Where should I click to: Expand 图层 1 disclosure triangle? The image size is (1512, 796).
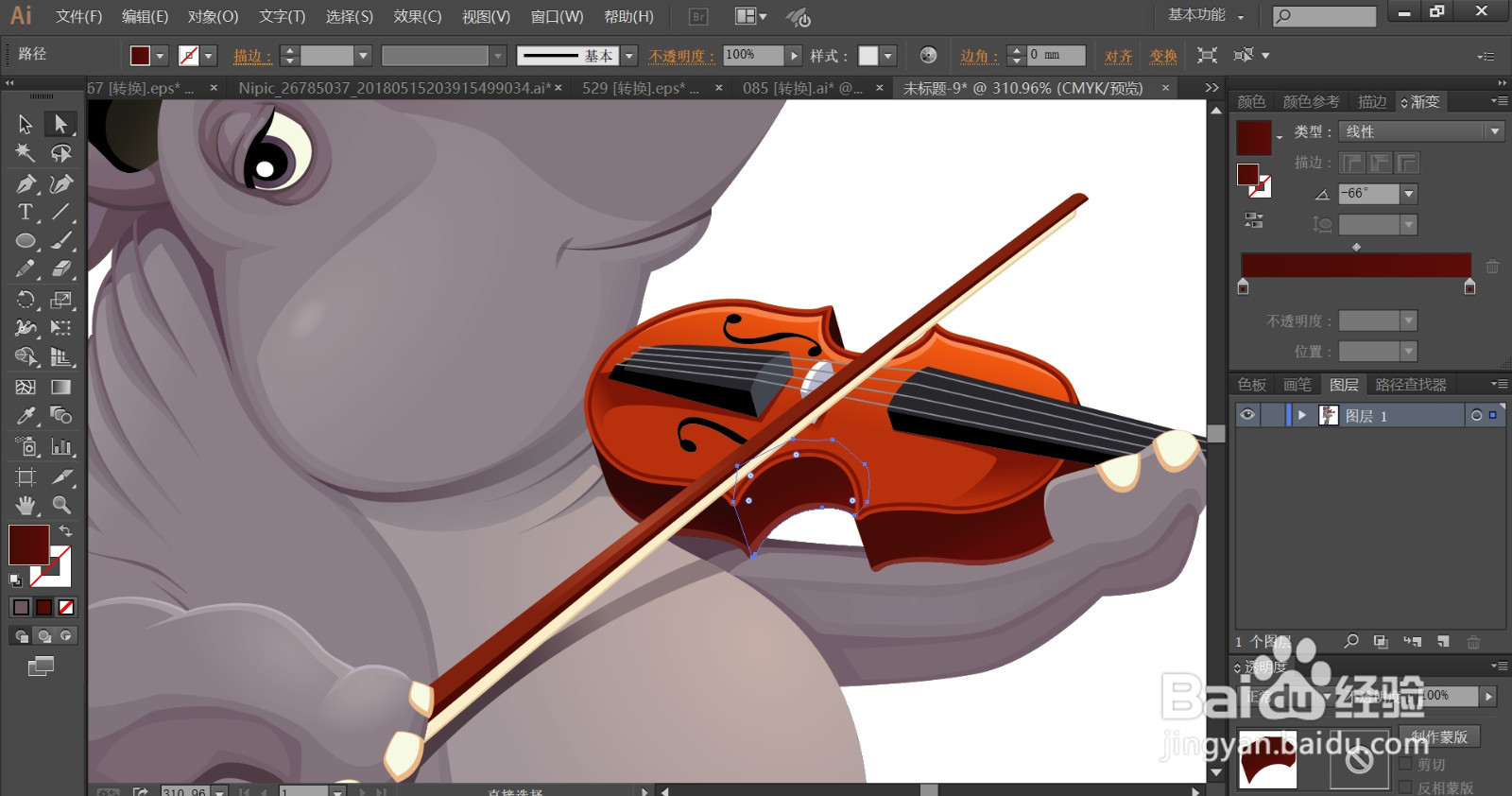1302,415
